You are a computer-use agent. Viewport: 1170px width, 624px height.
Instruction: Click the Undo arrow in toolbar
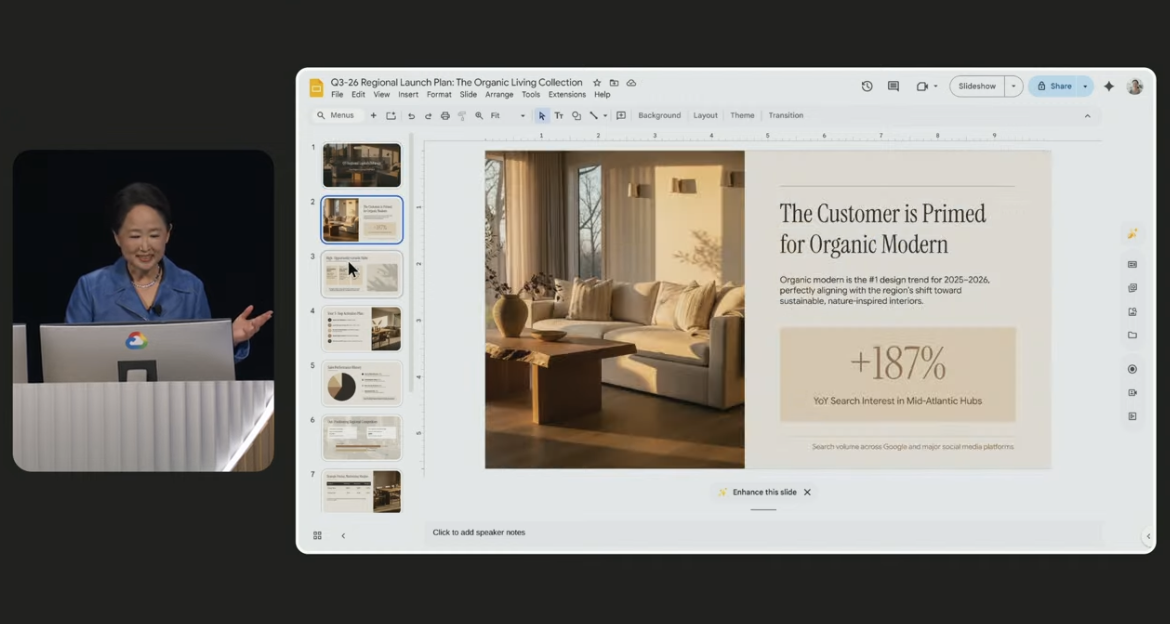coord(410,116)
